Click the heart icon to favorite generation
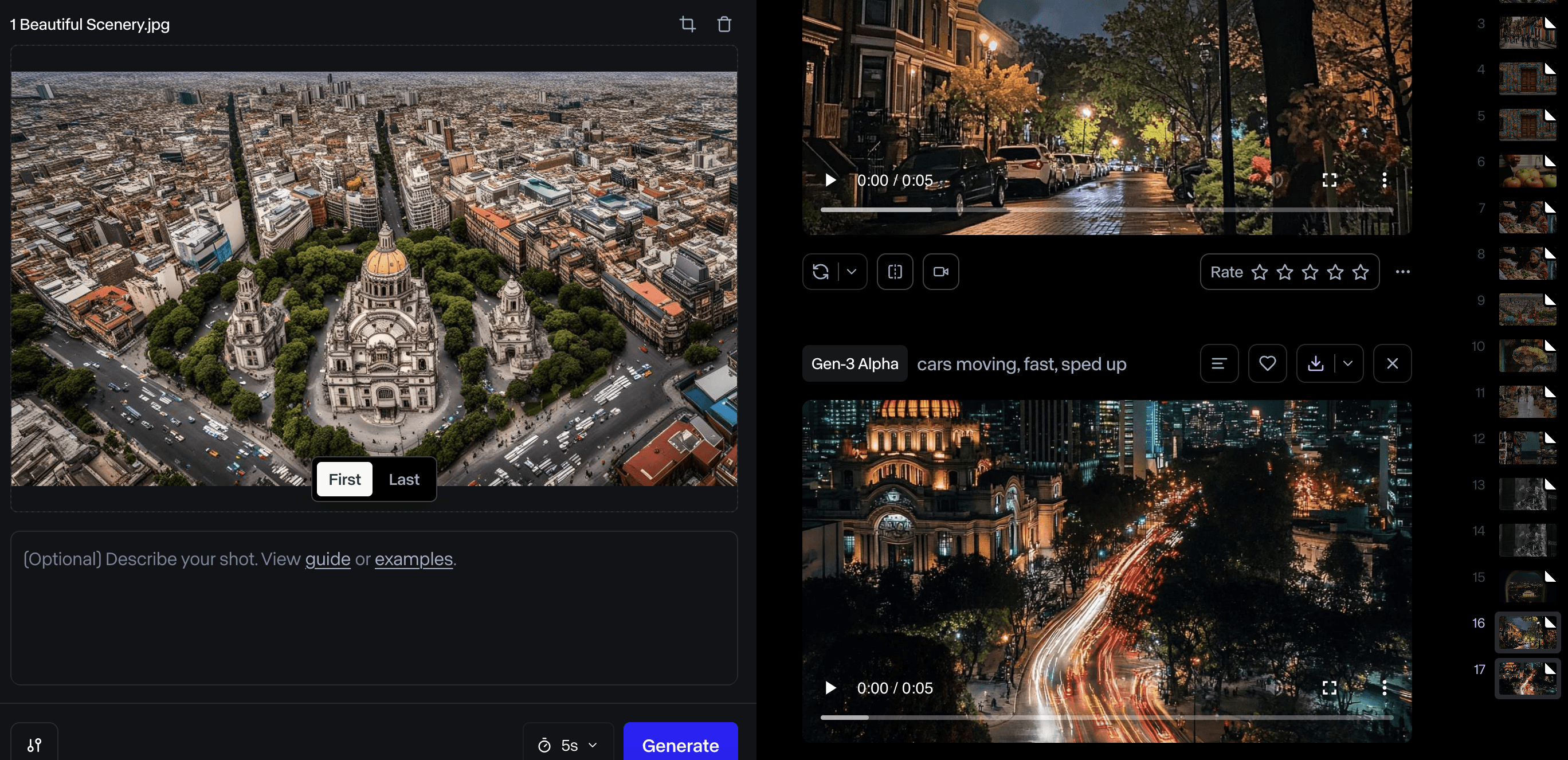1568x760 pixels. click(1267, 363)
